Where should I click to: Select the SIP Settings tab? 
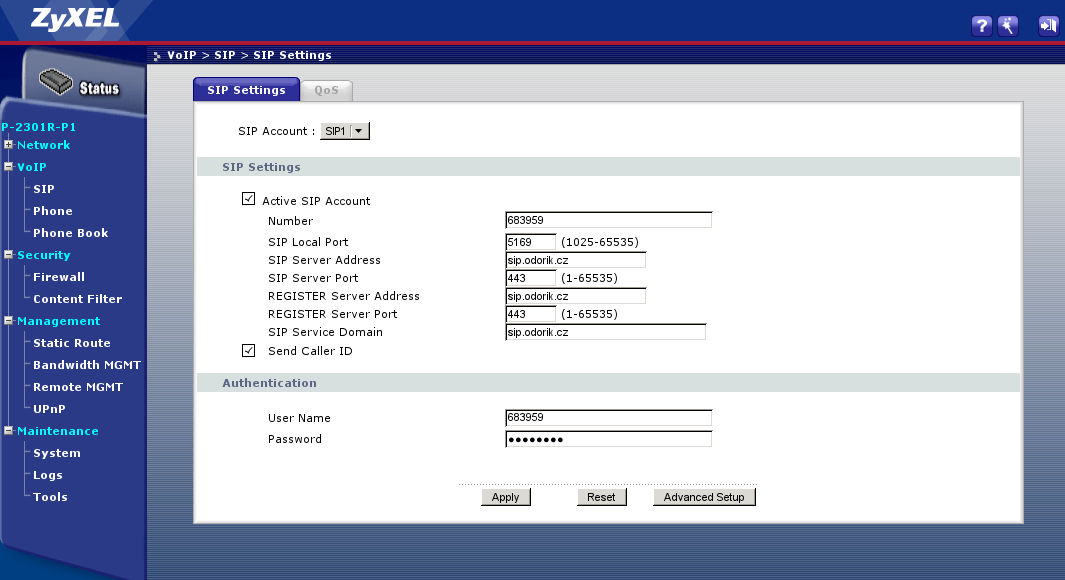246,90
